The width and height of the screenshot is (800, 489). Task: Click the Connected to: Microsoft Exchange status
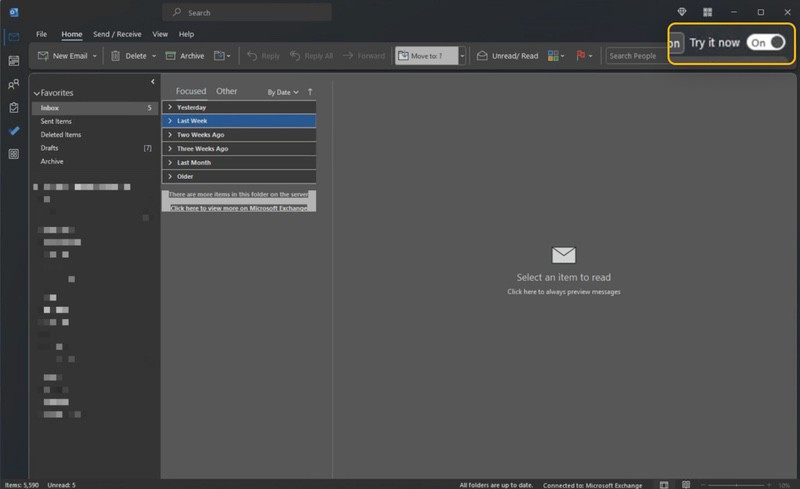592,485
